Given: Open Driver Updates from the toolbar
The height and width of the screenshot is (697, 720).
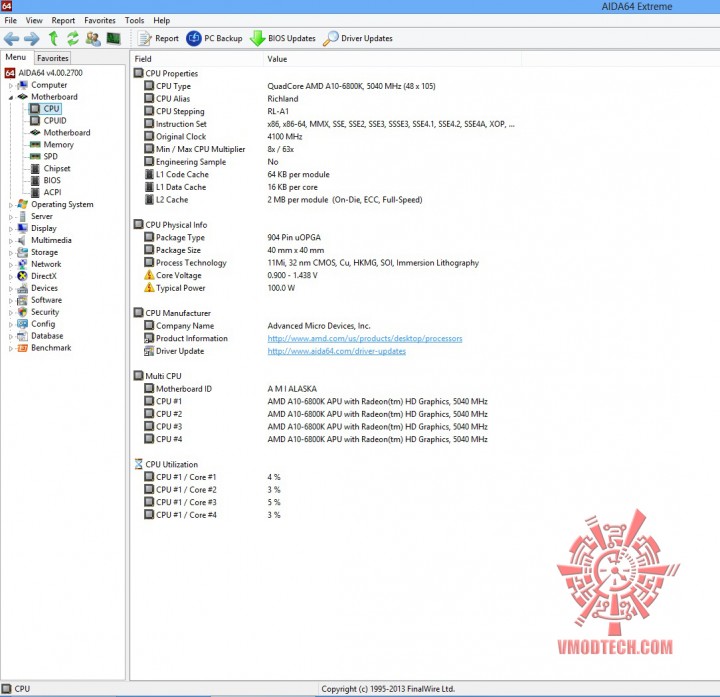Looking at the screenshot, I should [358, 39].
